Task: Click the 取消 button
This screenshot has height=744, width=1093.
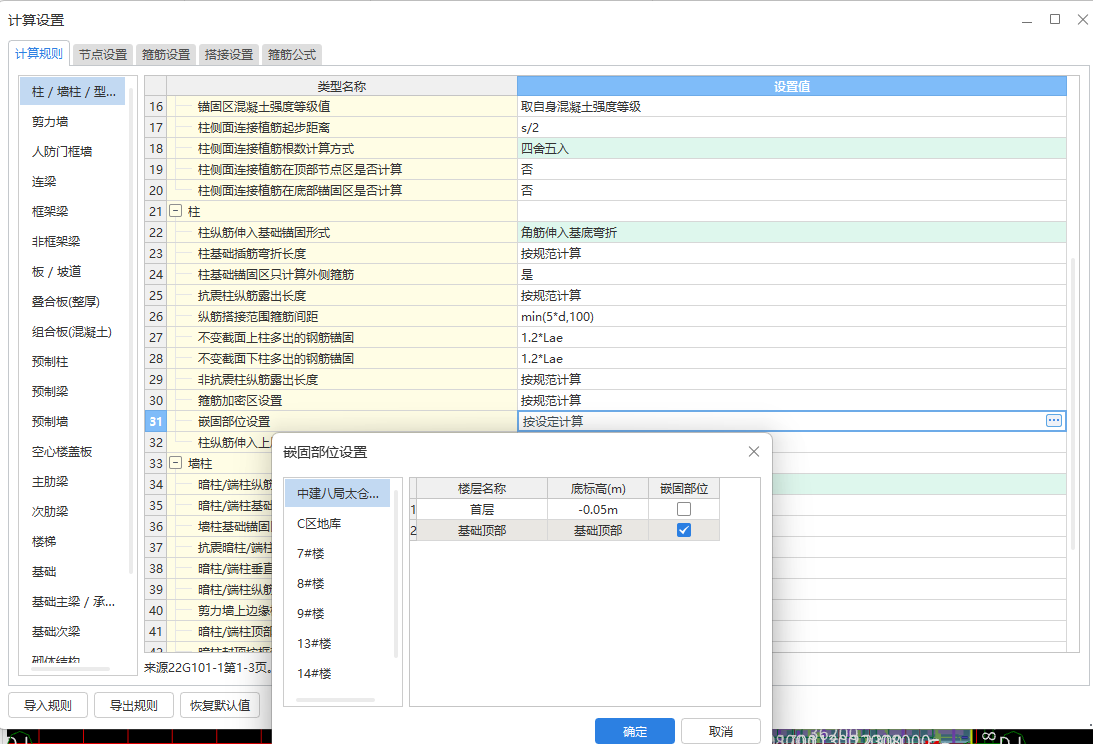Action: tap(721, 731)
